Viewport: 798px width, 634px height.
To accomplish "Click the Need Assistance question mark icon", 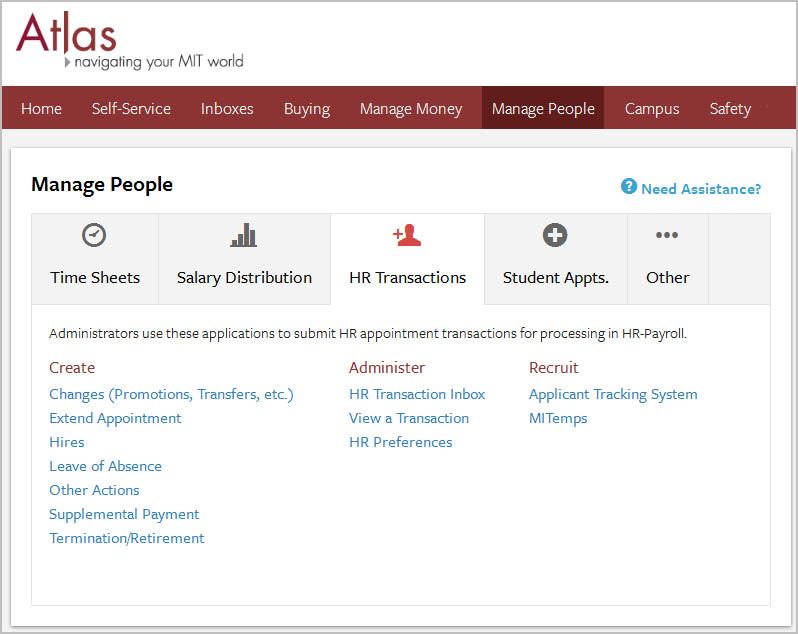I will 629,187.
